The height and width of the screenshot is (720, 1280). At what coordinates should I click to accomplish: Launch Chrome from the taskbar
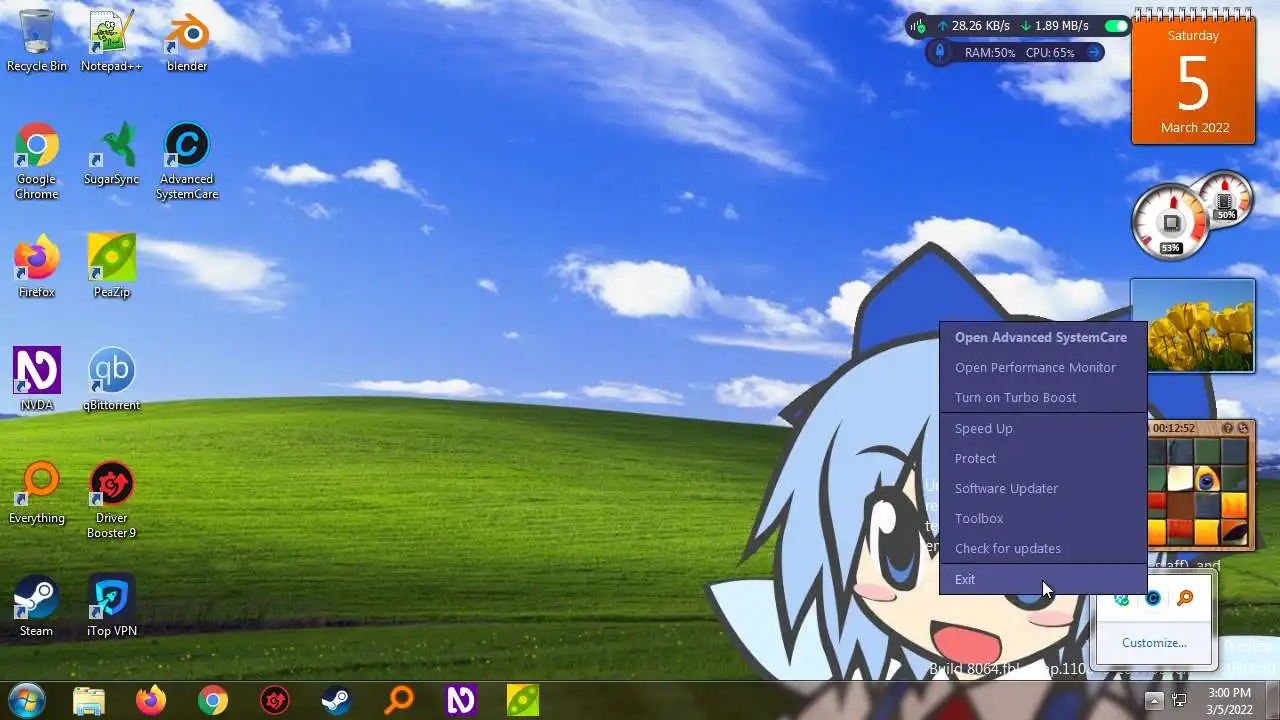pyautogui.click(x=213, y=700)
